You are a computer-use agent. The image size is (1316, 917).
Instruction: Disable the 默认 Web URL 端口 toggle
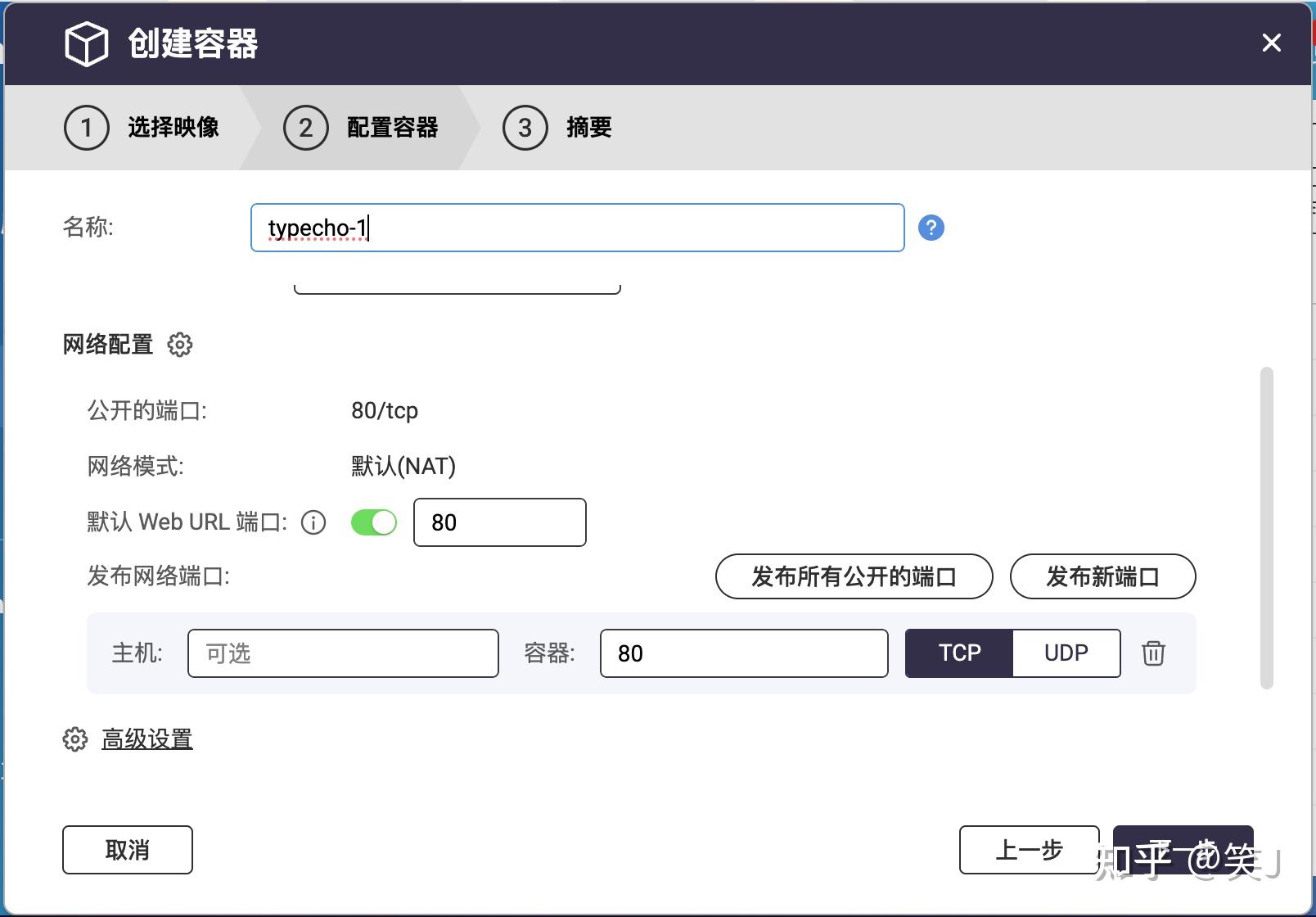pos(373,522)
